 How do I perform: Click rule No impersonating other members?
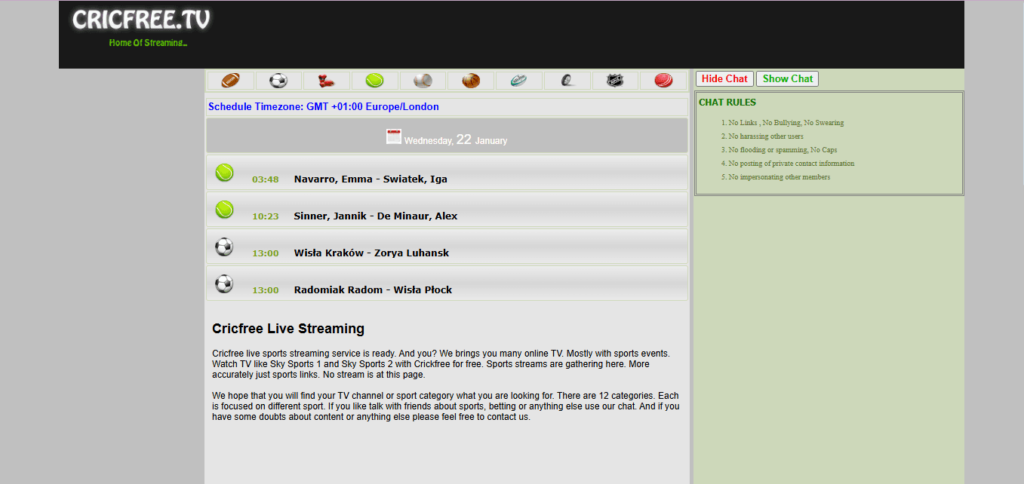[x=779, y=177]
